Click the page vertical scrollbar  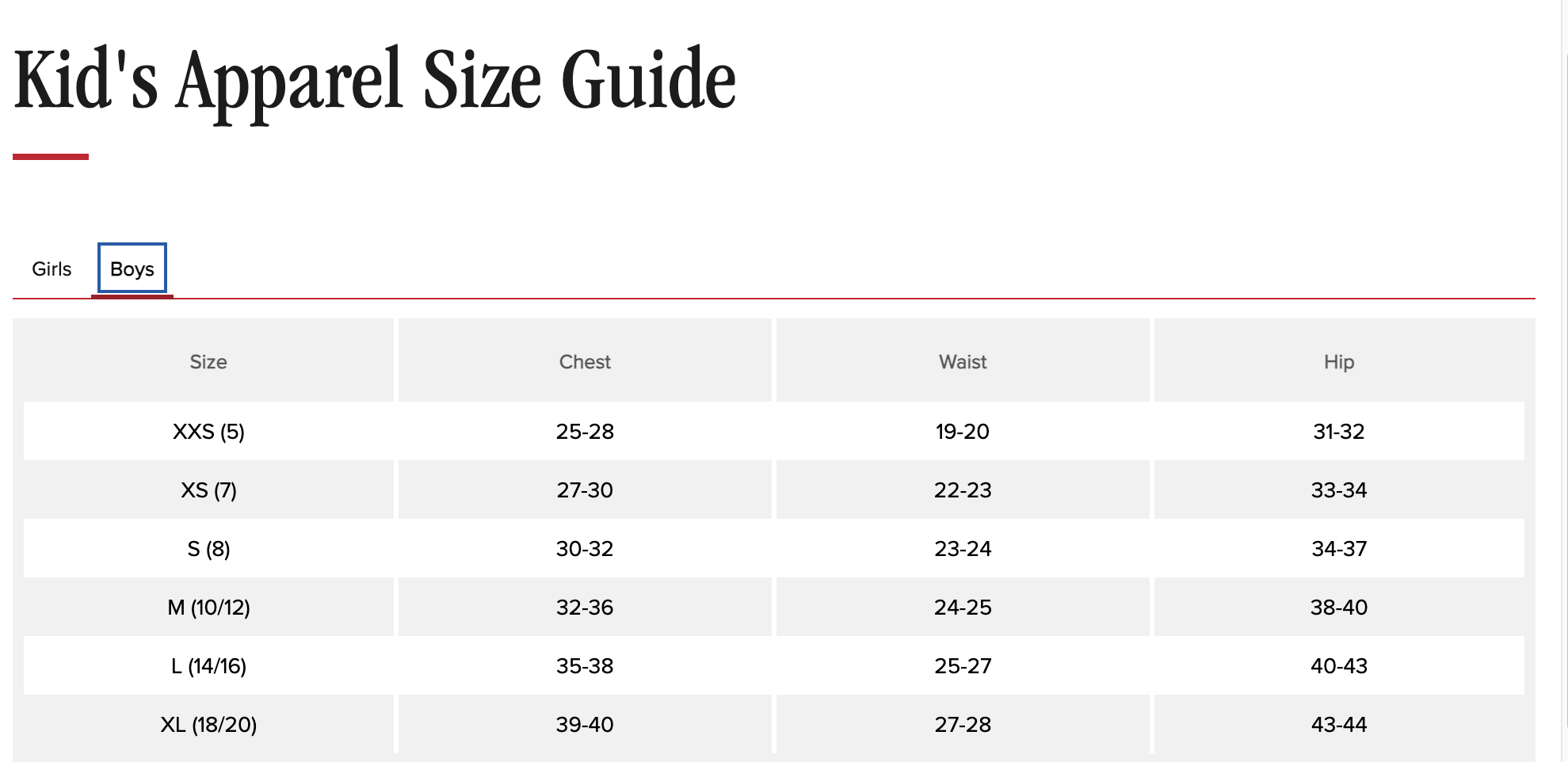pyautogui.click(x=1564, y=381)
